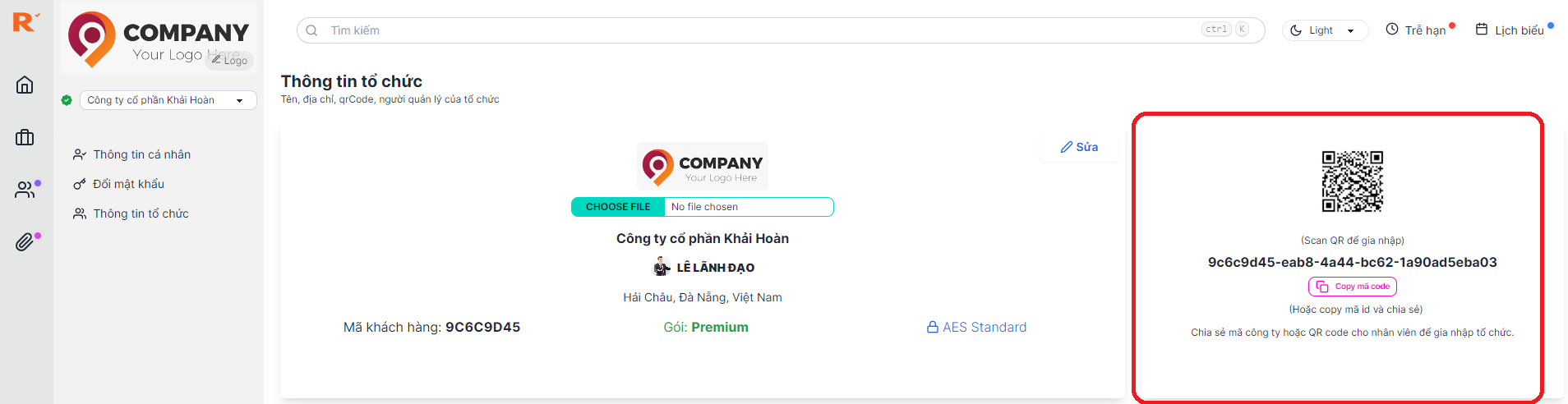
Task: Go to Thông tin tổ chức menu item
Action: coord(141,213)
